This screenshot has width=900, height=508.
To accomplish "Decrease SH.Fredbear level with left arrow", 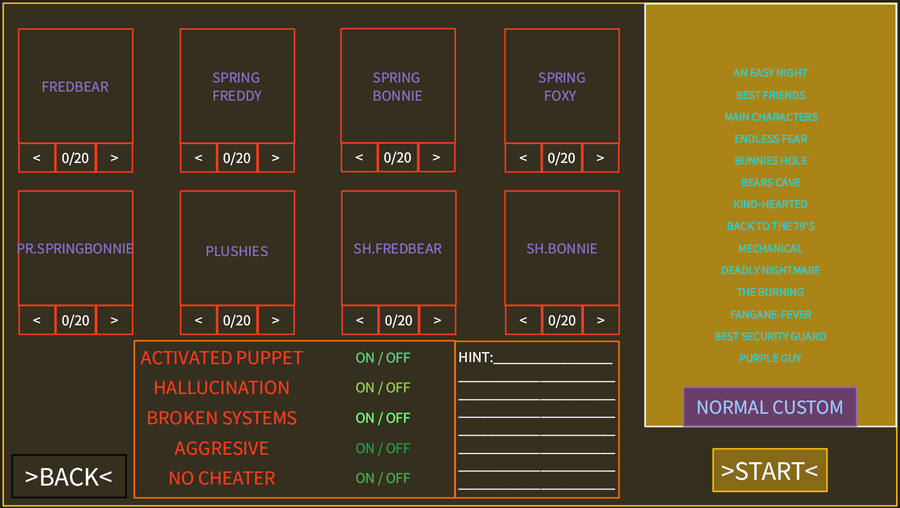I will coord(360,320).
